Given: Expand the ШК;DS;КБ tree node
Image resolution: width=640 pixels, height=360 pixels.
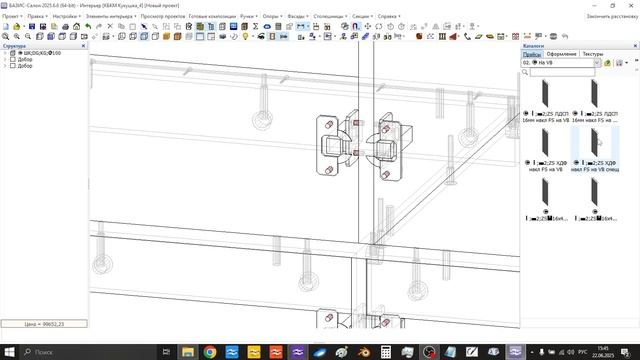Looking at the screenshot, I should [5, 53].
